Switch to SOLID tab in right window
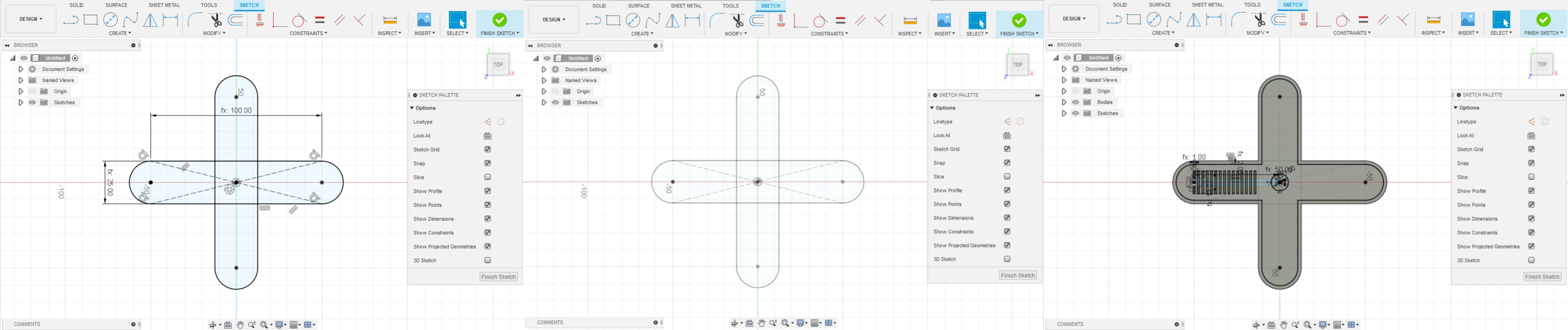The image size is (1568, 330). pyautogui.click(x=1119, y=5)
